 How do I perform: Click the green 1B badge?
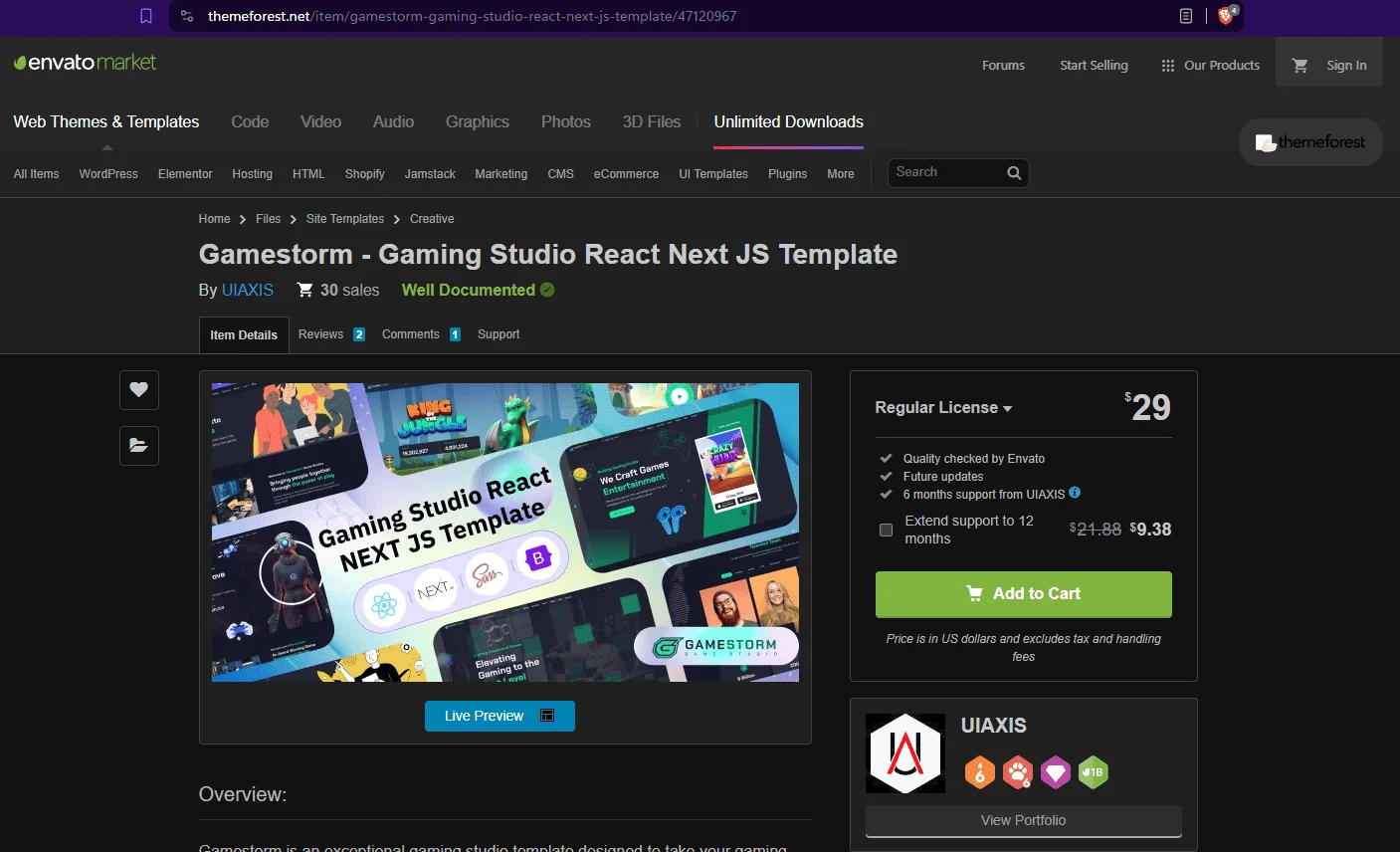tap(1094, 771)
